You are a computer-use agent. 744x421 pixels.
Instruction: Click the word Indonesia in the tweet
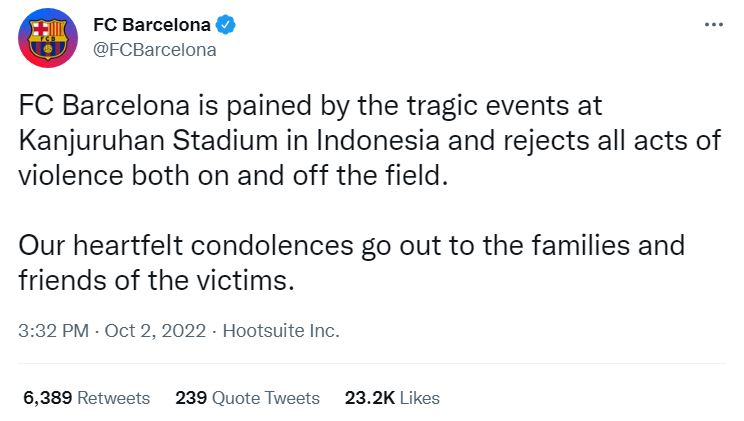(x=378, y=140)
